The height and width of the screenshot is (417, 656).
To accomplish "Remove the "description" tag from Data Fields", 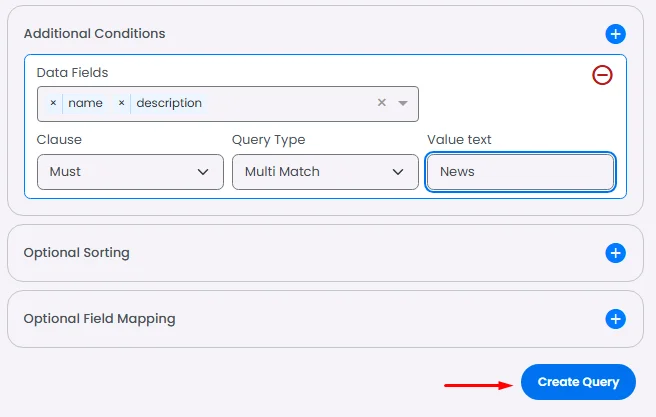I will pyautogui.click(x=121, y=103).
